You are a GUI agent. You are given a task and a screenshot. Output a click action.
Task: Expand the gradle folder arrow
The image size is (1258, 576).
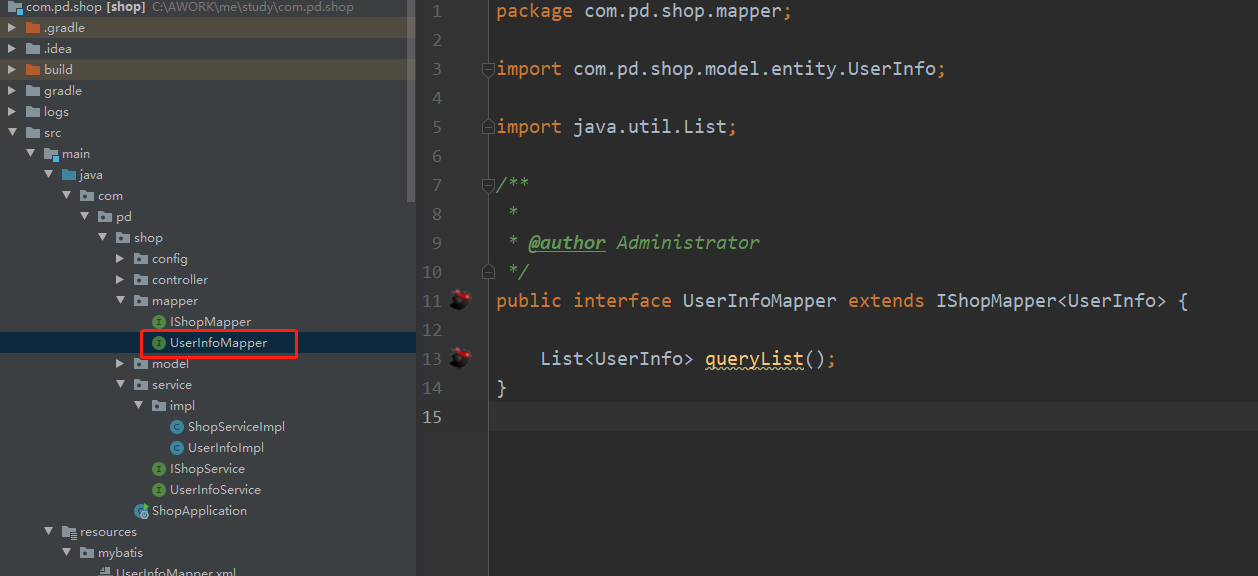[12, 91]
